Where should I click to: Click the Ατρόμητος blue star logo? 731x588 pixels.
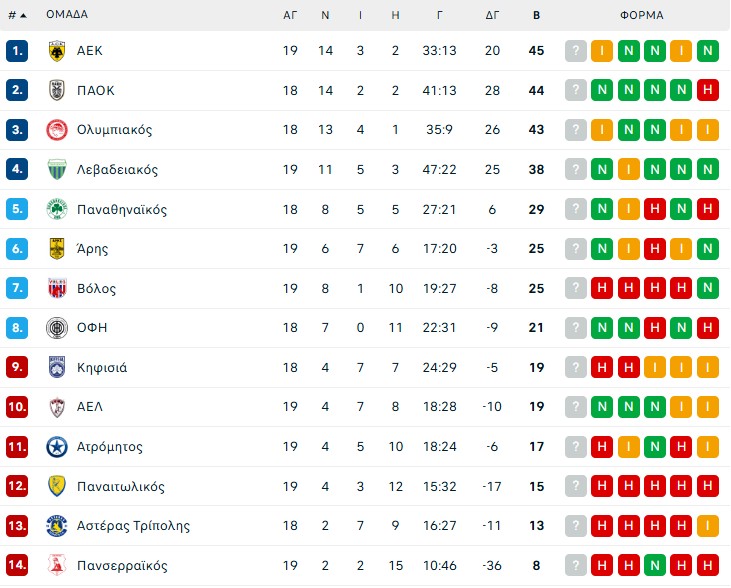click(x=56, y=447)
